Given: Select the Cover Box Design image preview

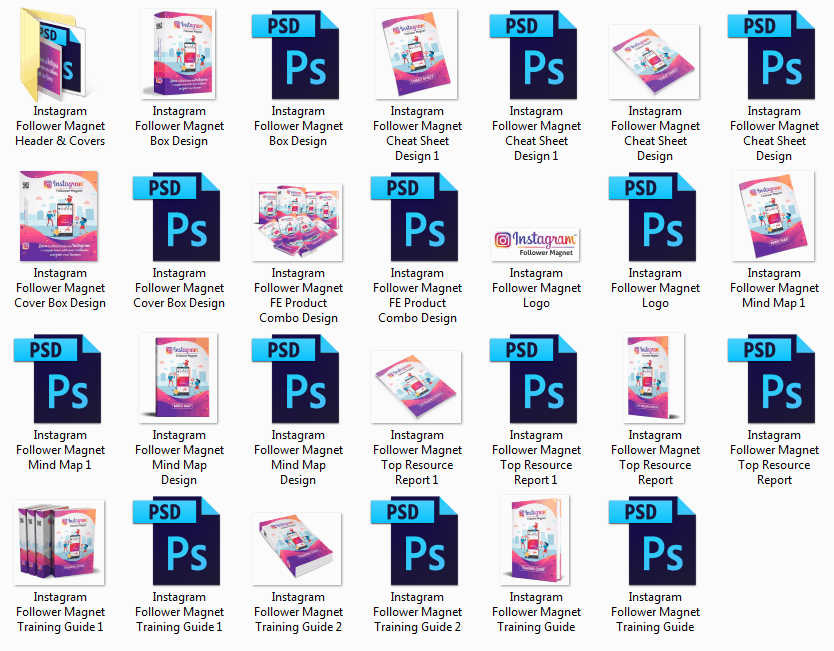Looking at the screenshot, I should tap(59, 216).
